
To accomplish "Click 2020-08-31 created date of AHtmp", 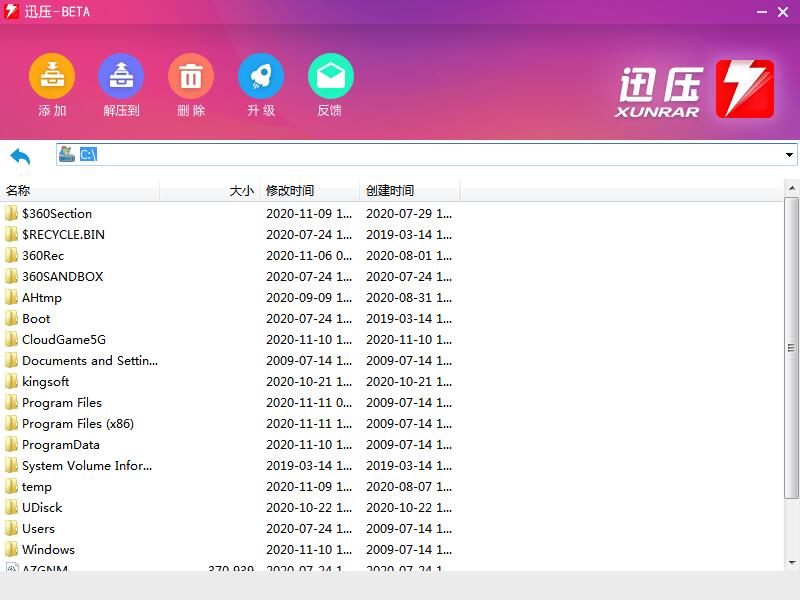I will click(x=409, y=297).
